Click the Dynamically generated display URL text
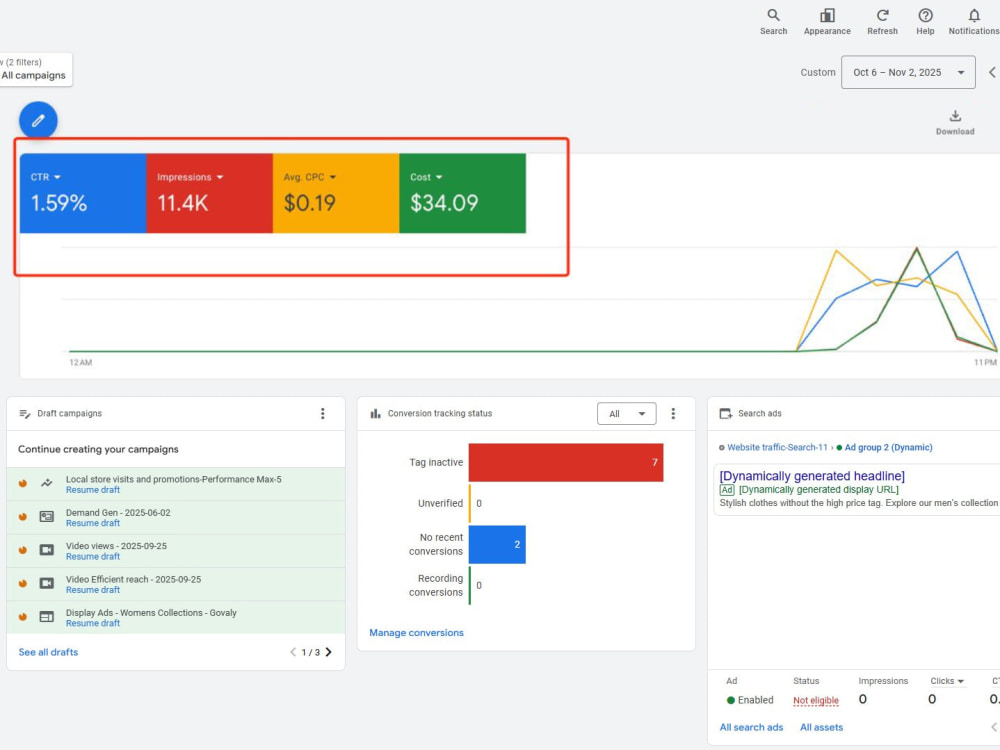Image resolution: width=1000 pixels, height=750 pixels. [818, 490]
